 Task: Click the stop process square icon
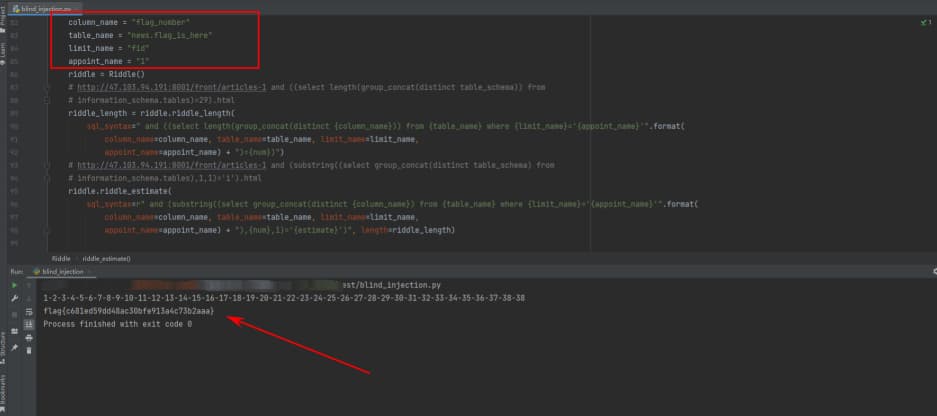point(14,315)
